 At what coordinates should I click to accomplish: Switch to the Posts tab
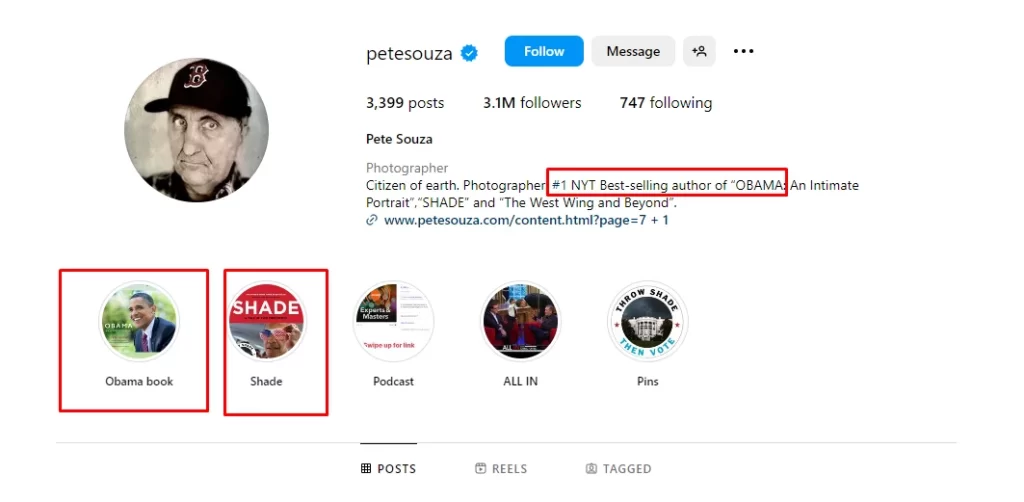389,469
